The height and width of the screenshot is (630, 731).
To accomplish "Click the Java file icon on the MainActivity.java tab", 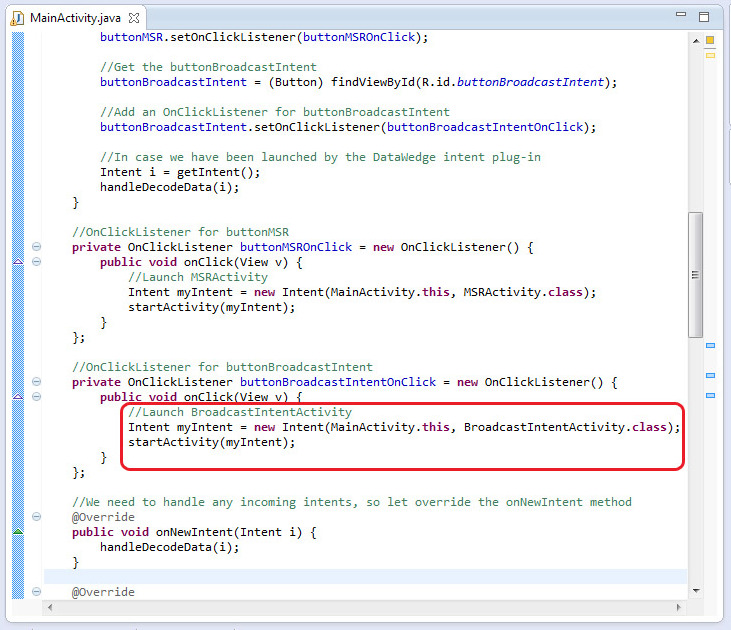I will tap(18, 18).
